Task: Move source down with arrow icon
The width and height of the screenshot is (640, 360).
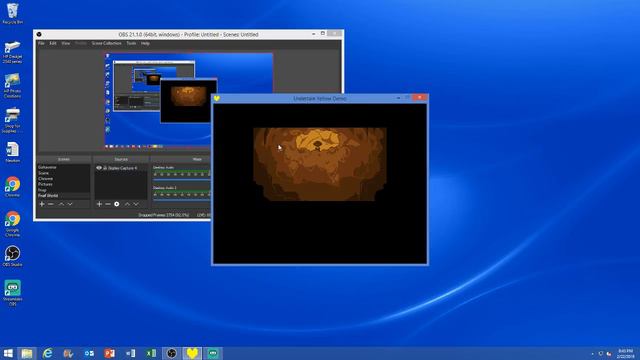Action: [x=136, y=204]
